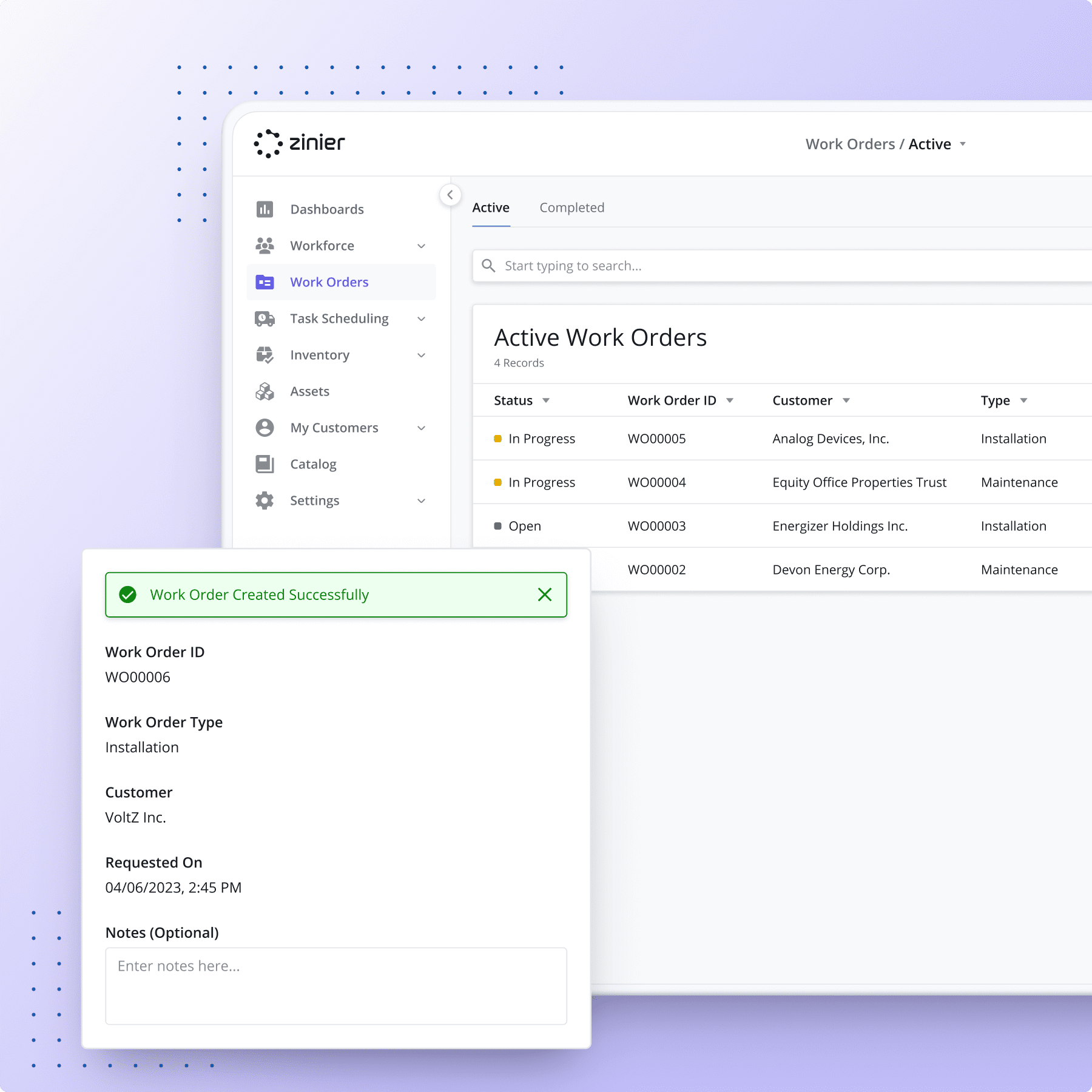1092x1092 pixels.
Task: Click the Settings gear icon
Action: pyautogui.click(x=265, y=500)
